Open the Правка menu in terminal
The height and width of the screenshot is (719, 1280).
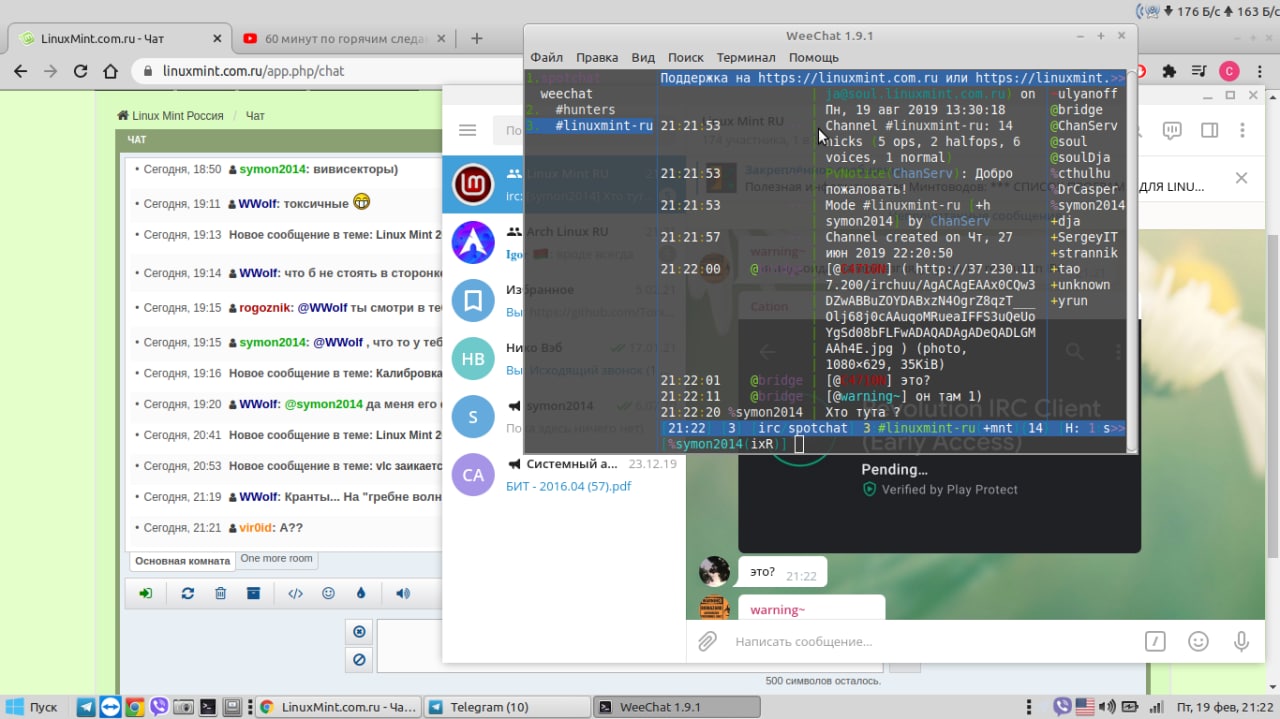[x=597, y=57]
